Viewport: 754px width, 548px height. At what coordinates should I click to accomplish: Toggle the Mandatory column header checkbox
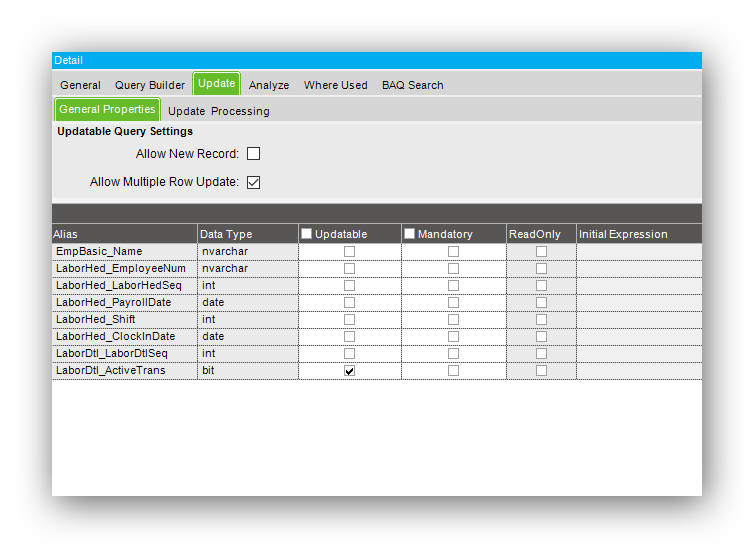[x=409, y=234]
